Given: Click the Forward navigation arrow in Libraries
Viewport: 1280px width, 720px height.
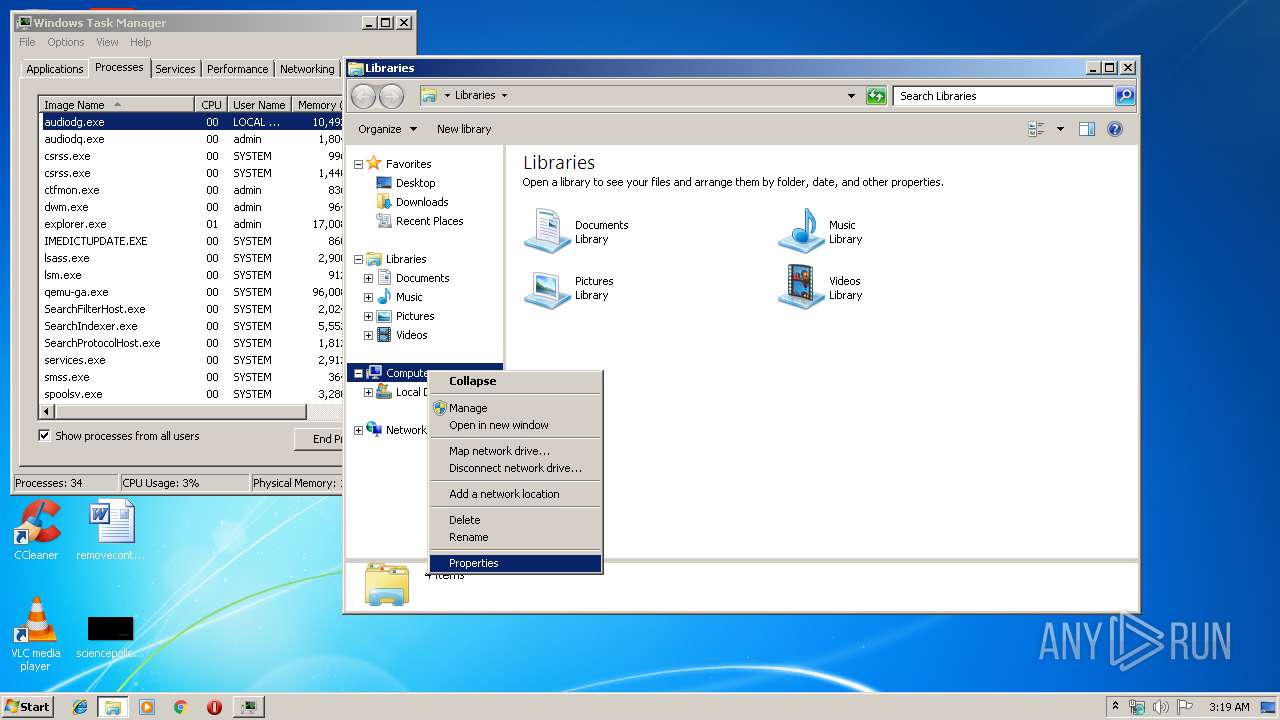Looking at the screenshot, I should (392, 96).
